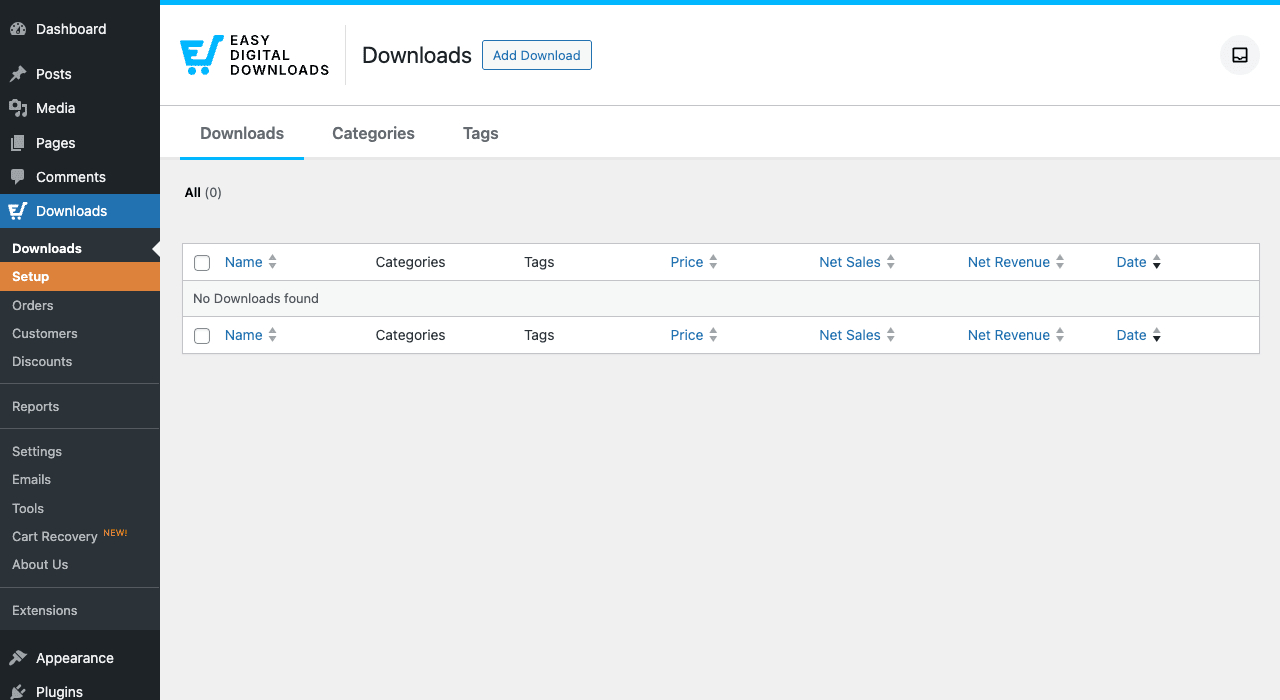Toggle Date sort arrow in header
Screen dimensions: 1280x700
tap(1157, 262)
